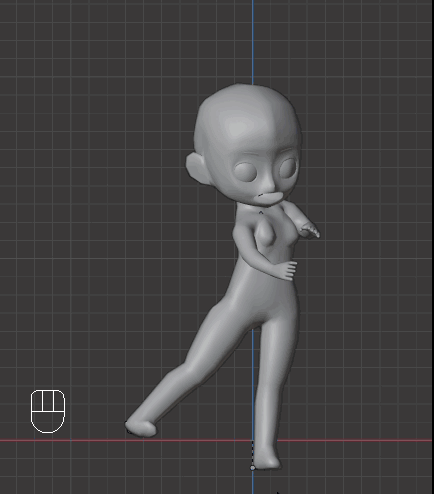Click the middle button segment of mouse overlay icon
The height and width of the screenshot is (494, 434).
point(48,401)
